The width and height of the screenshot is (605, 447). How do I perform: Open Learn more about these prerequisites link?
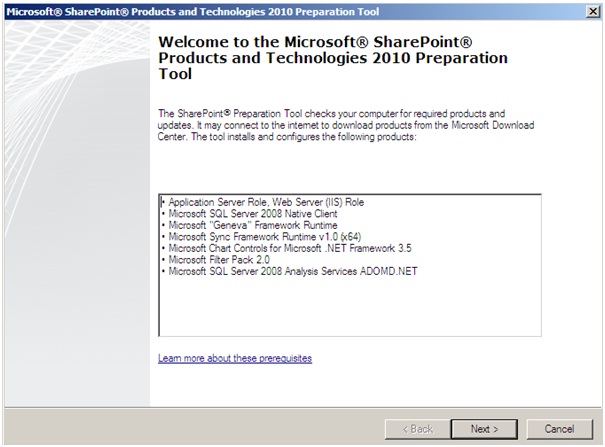[x=235, y=358]
